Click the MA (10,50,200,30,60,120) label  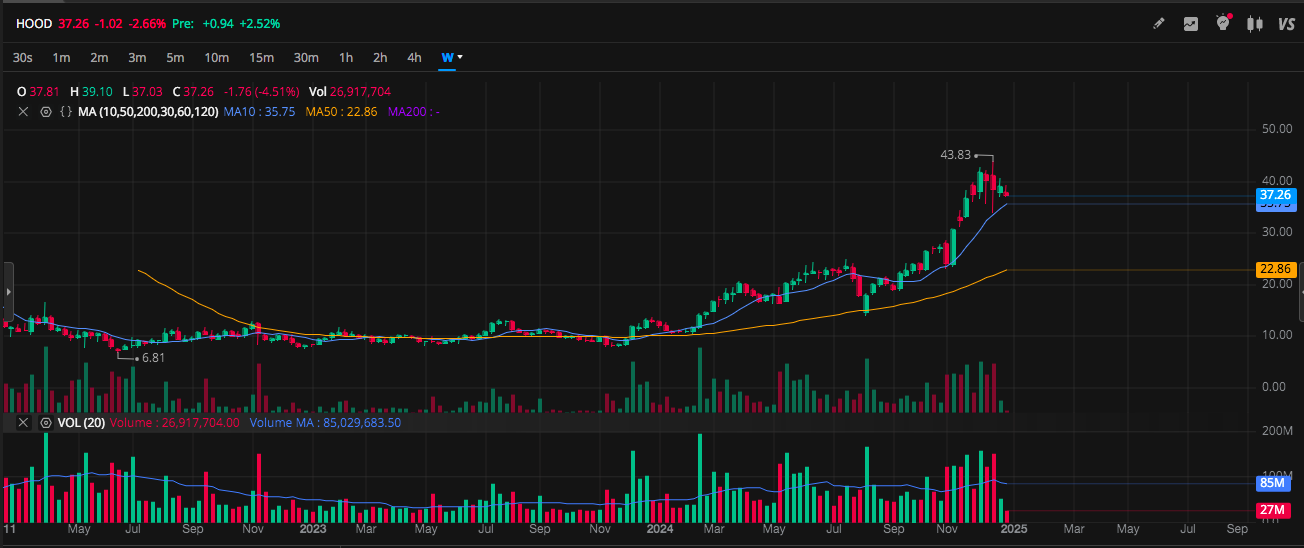[x=148, y=111]
